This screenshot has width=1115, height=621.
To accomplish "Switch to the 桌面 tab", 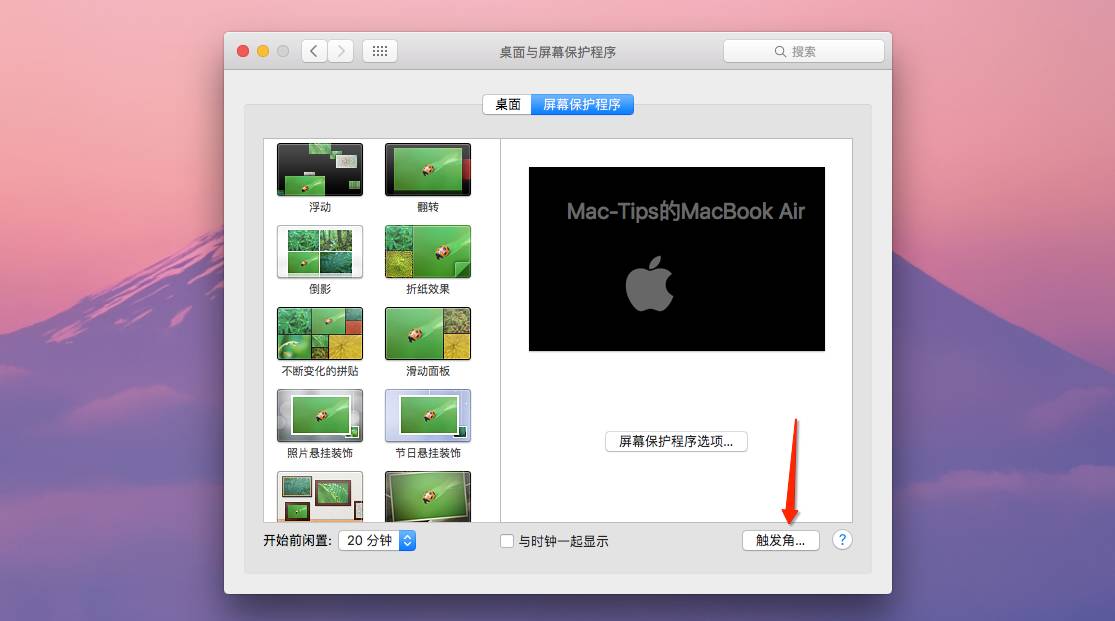I will pos(507,104).
